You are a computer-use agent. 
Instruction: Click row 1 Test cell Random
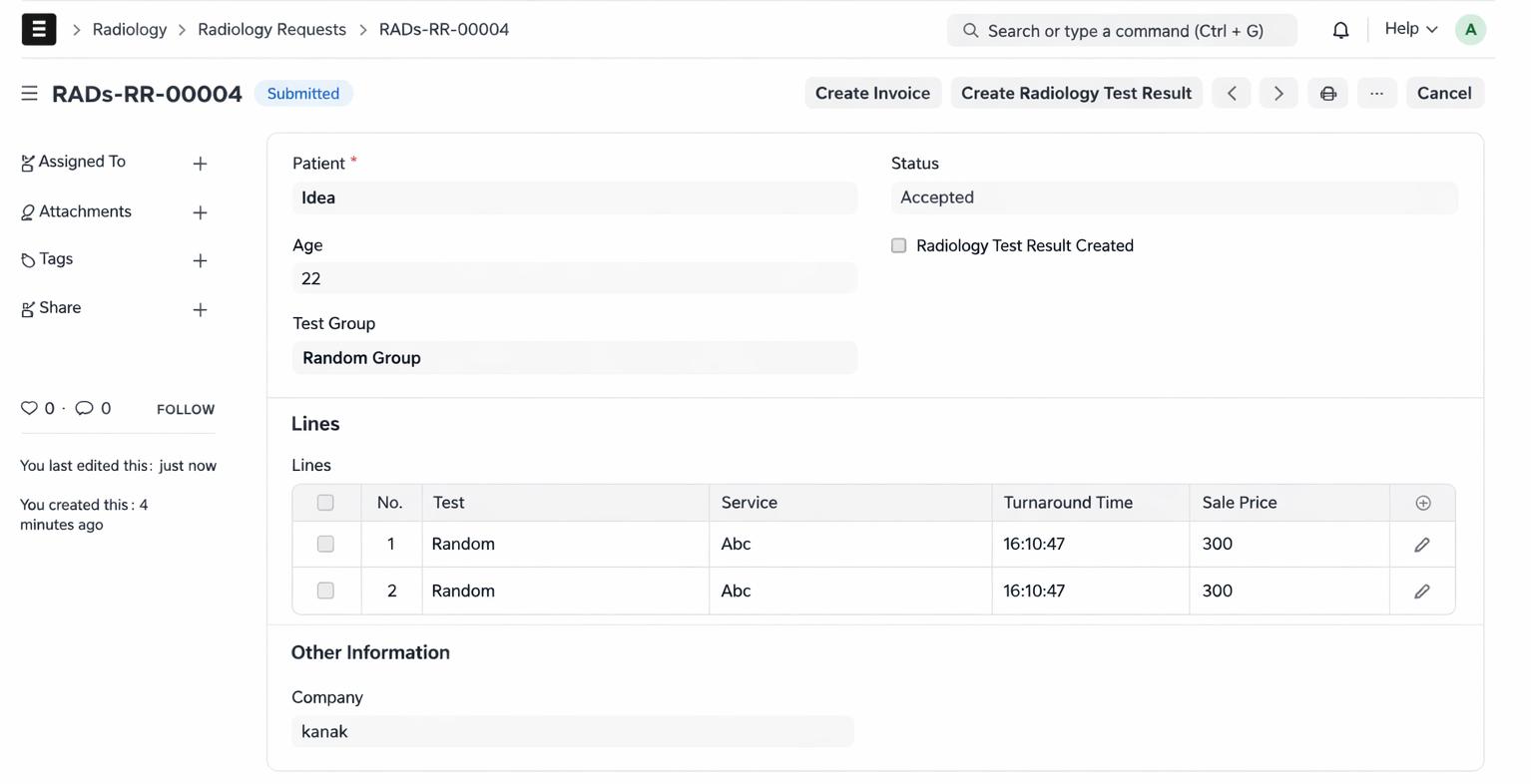[x=566, y=544]
